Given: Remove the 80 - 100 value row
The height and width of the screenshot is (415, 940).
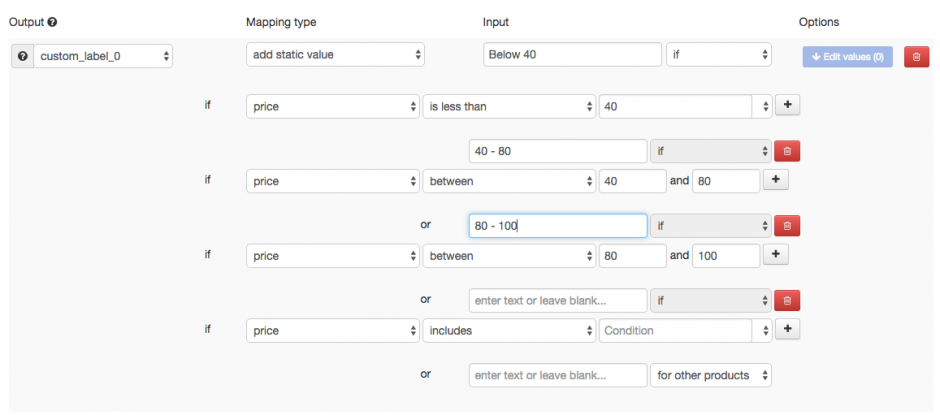Looking at the screenshot, I should tap(787, 226).
